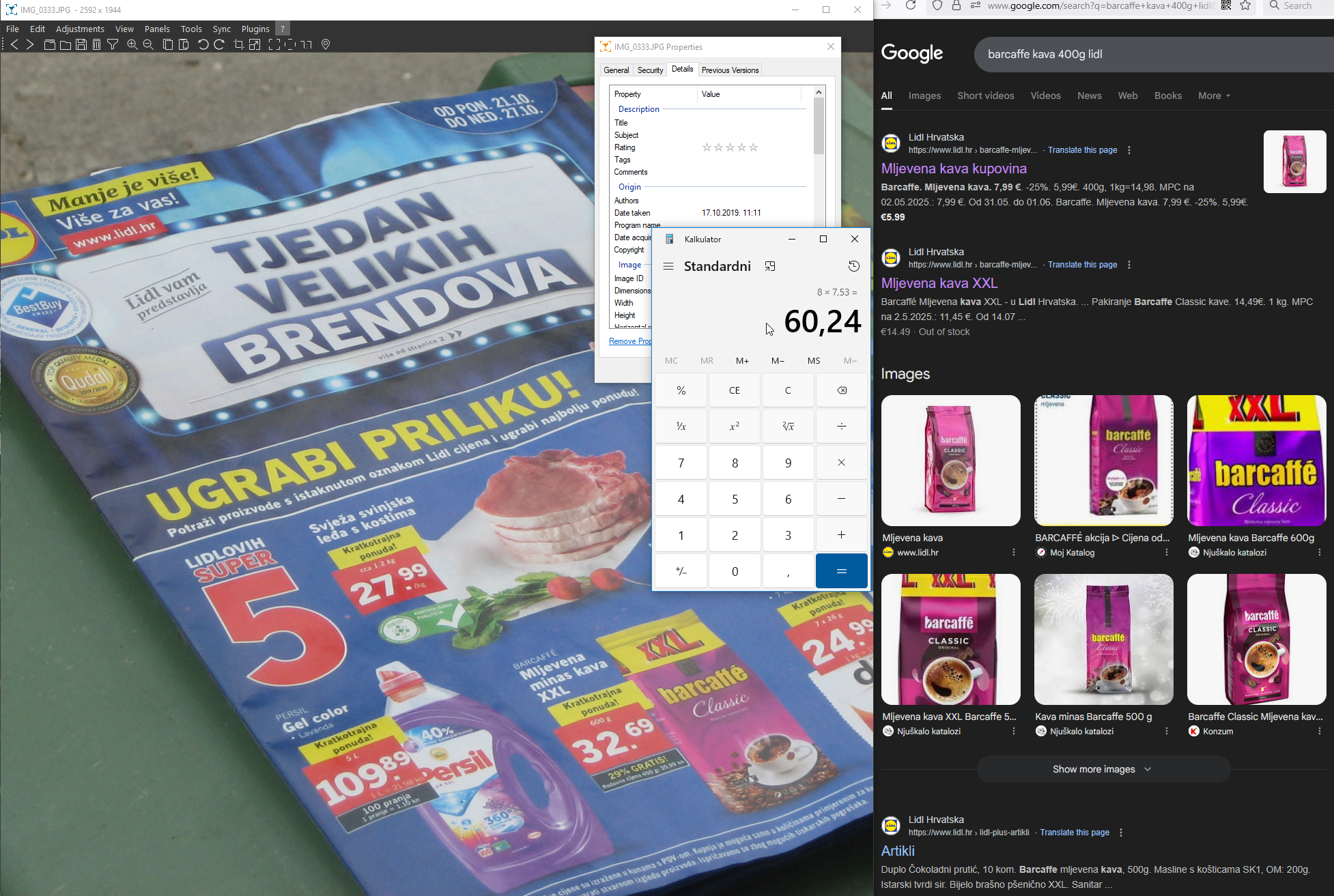The height and width of the screenshot is (896, 1334).
Task: Click the equals key on calculator
Action: click(842, 571)
